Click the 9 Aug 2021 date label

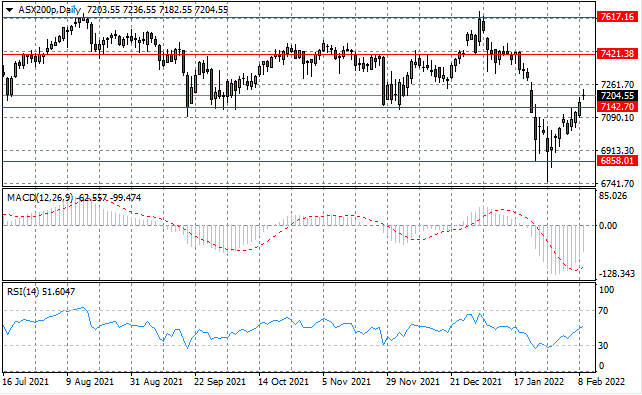[x=89, y=382]
